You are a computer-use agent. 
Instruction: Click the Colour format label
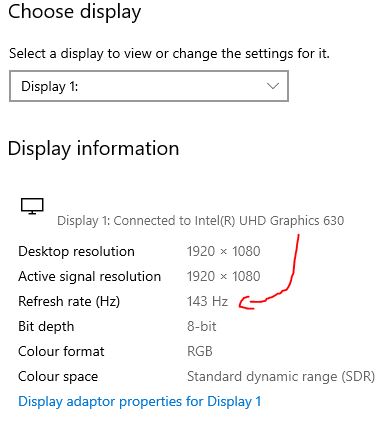click(x=61, y=351)
